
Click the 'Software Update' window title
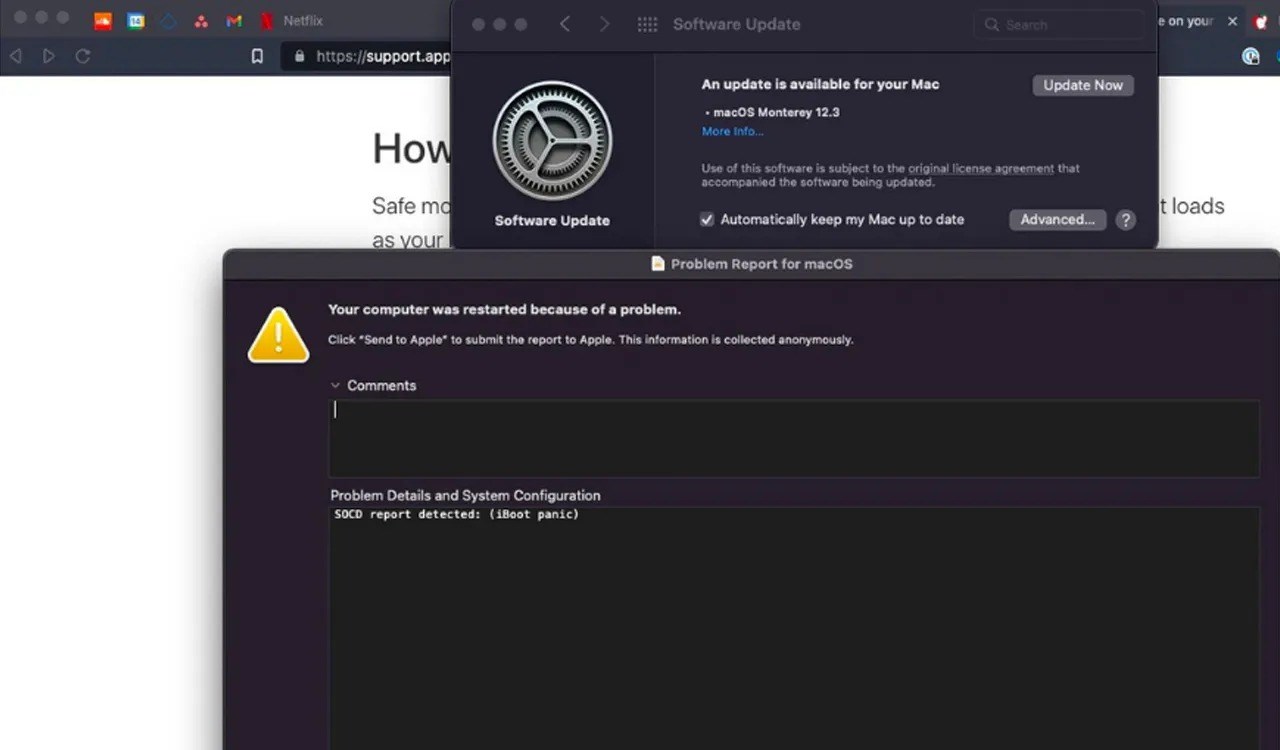pos(736,24)
